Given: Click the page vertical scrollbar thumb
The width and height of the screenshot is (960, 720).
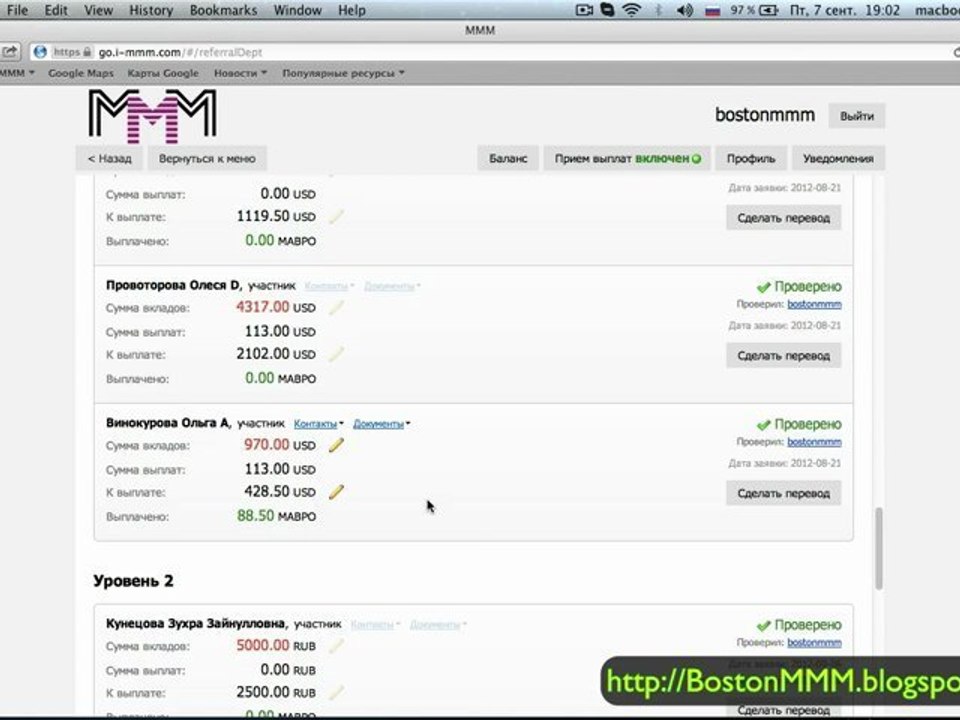Looking at the screenshot, I should tap(879, 548).
